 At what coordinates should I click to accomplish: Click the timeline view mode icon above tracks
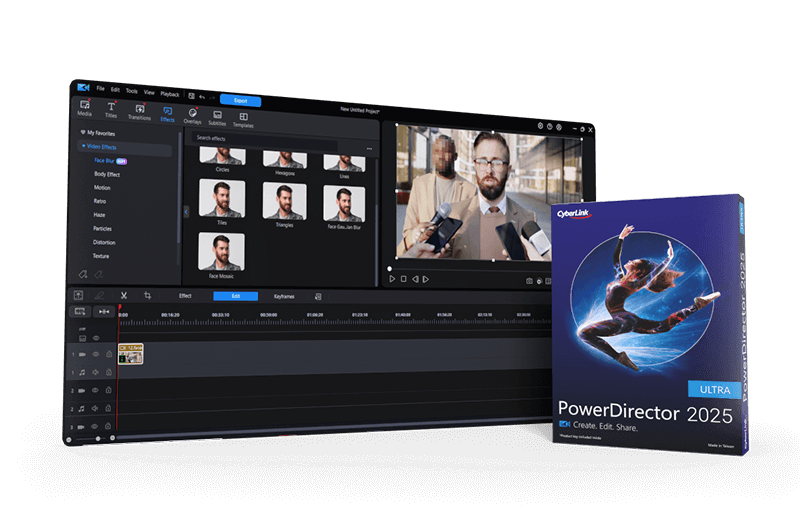(x=80, y=311)
